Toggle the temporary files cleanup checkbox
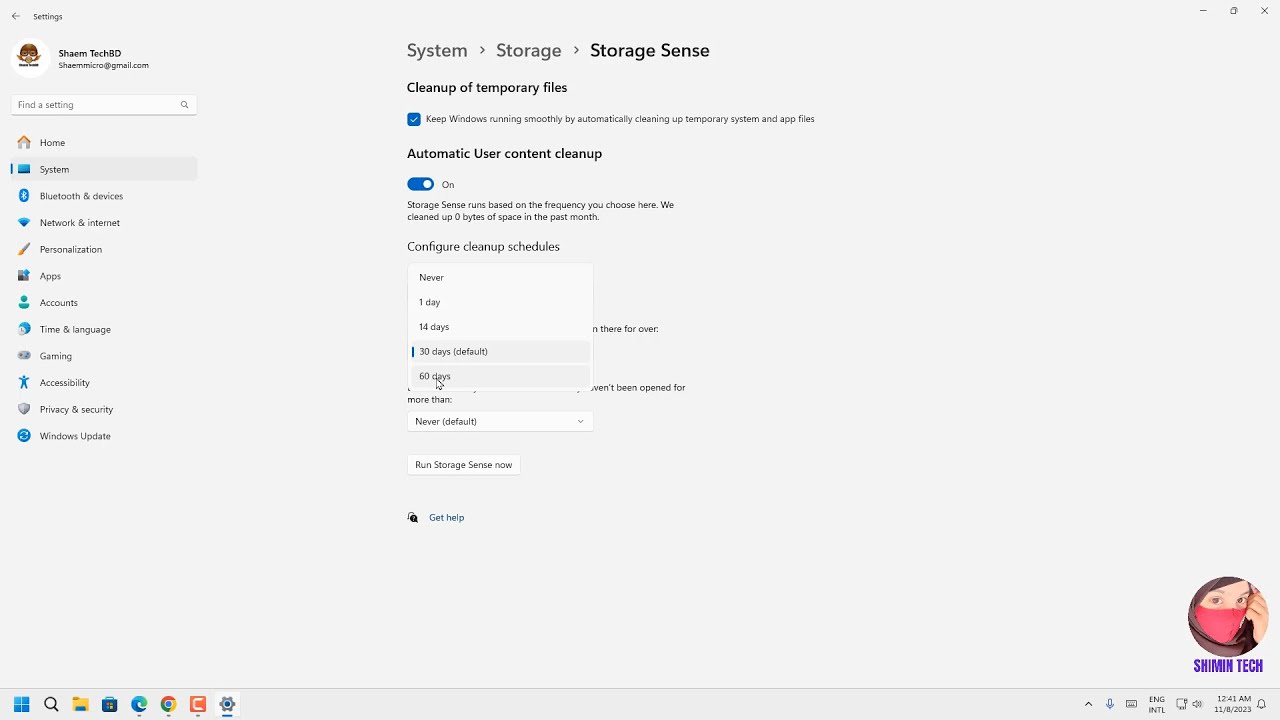Screen dimensions: 1280x720 pos(414,119)
